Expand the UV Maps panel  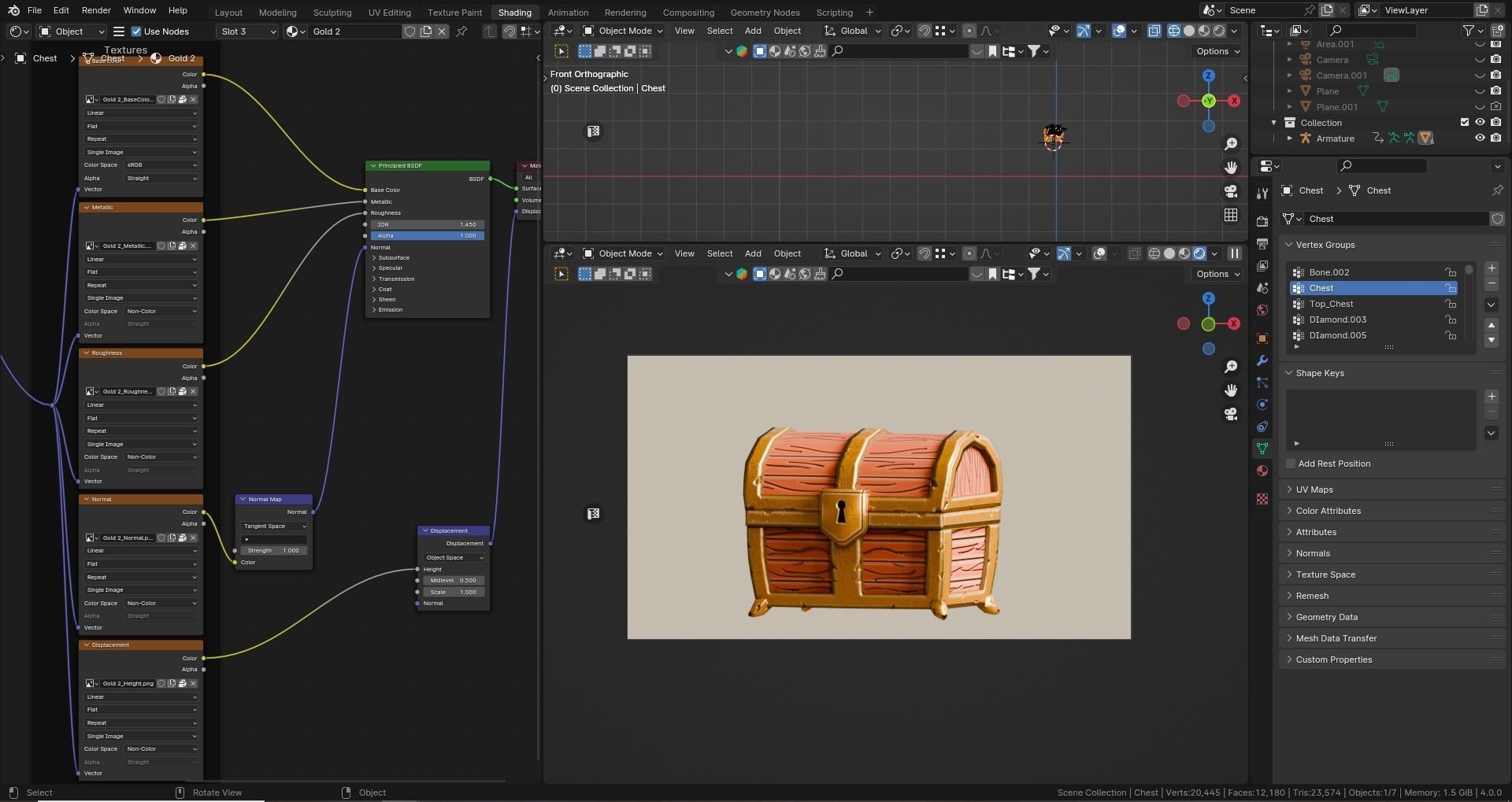(1392, 490)
